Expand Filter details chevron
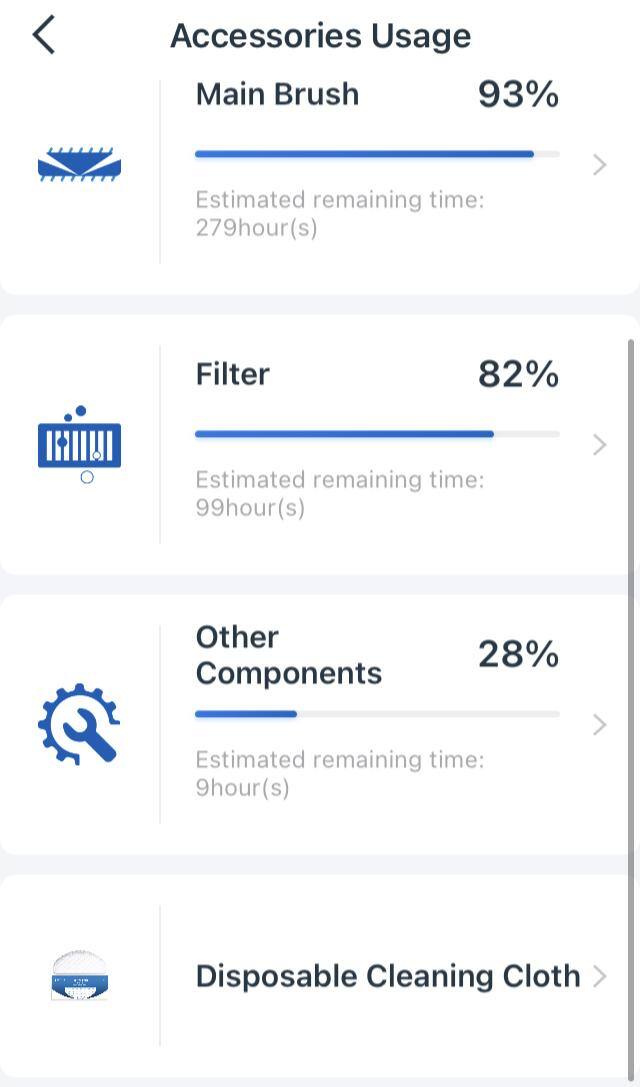 [599, 445]
